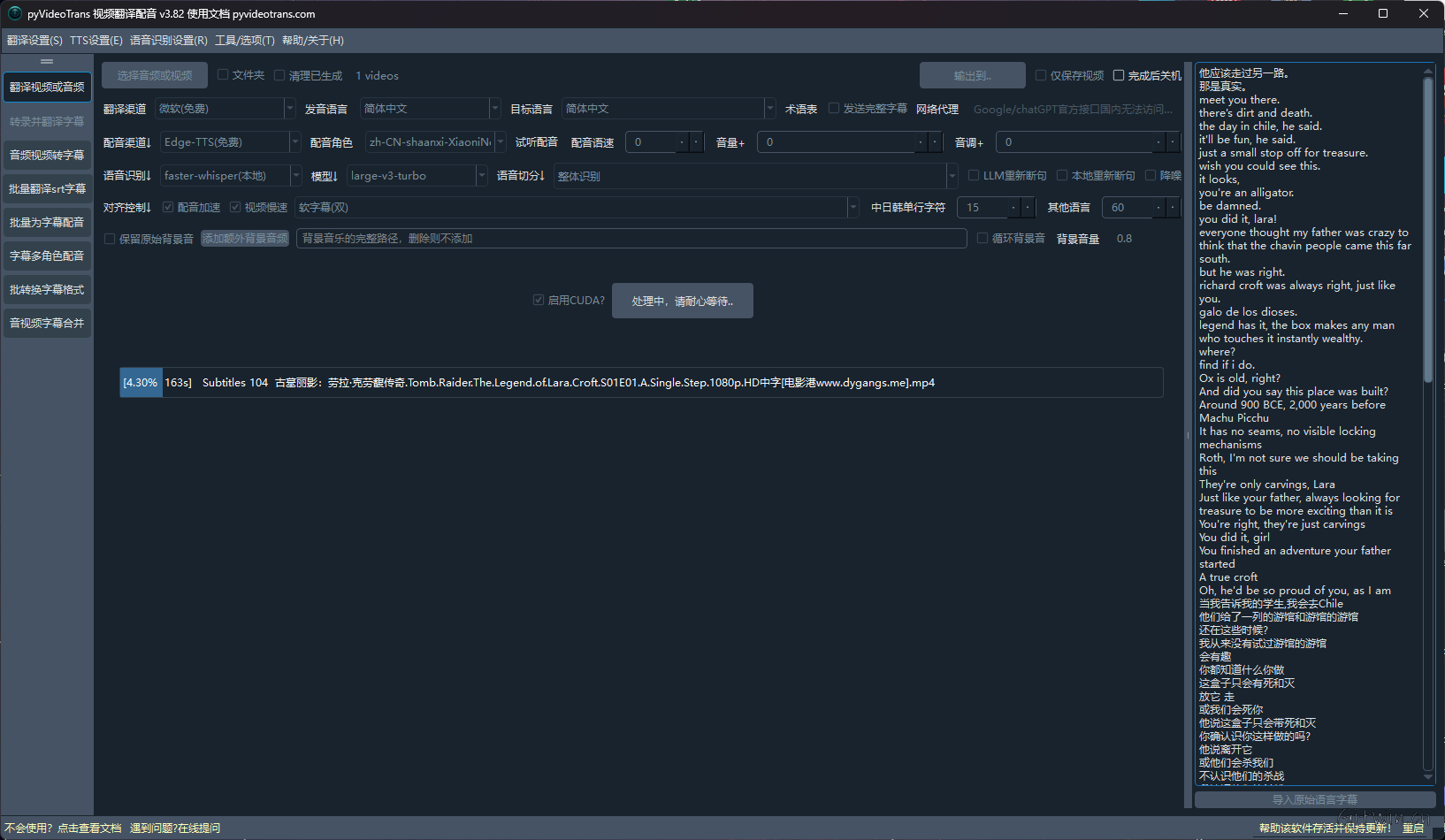Click the 重启 button in status bar
Viewport: 1445px width, 840px height.
(1413, 829)
